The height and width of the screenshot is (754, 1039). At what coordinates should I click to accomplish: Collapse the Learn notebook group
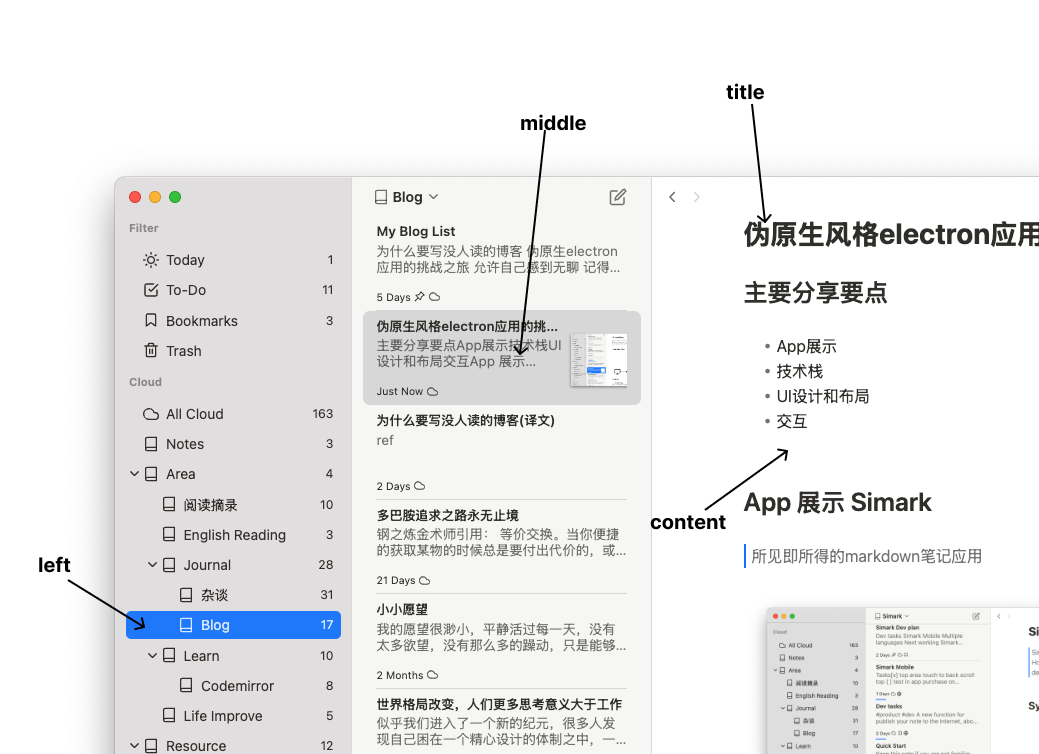(152, 656)
